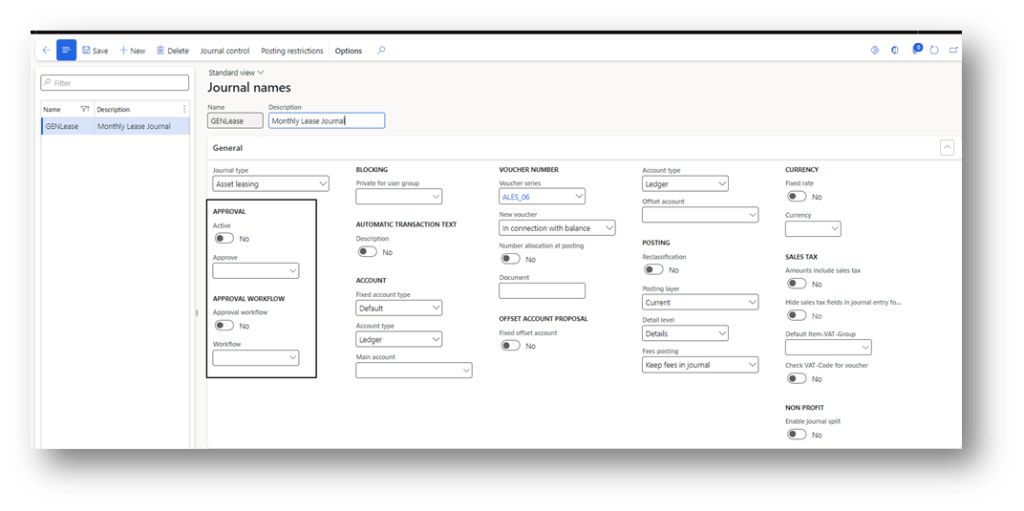
Task: Turn on the Approval workflow toggle
Action: [224, 326]
